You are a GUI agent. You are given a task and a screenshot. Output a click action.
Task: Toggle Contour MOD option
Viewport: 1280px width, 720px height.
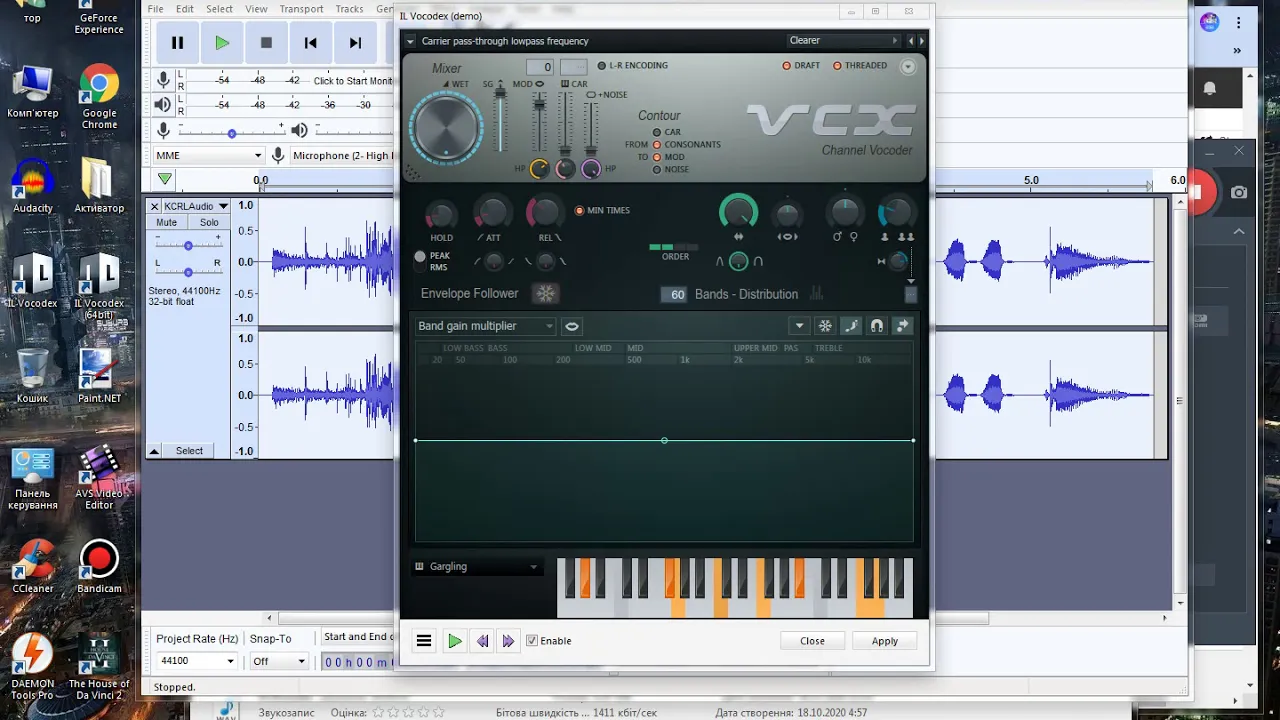[668, 157]
